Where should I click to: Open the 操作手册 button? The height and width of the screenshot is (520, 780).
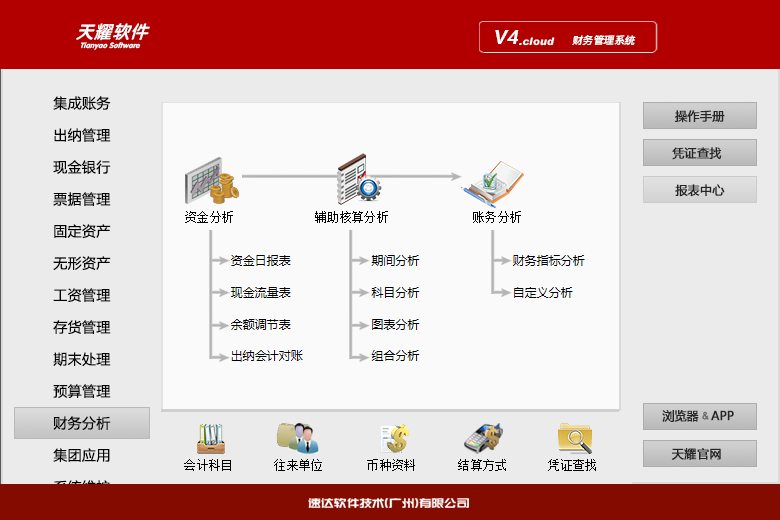(x=699, y=116)
